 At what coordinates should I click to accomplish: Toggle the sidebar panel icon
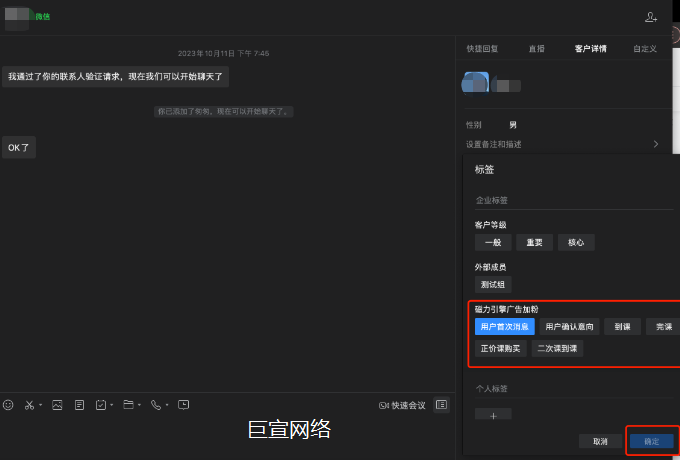click(441, 405)
